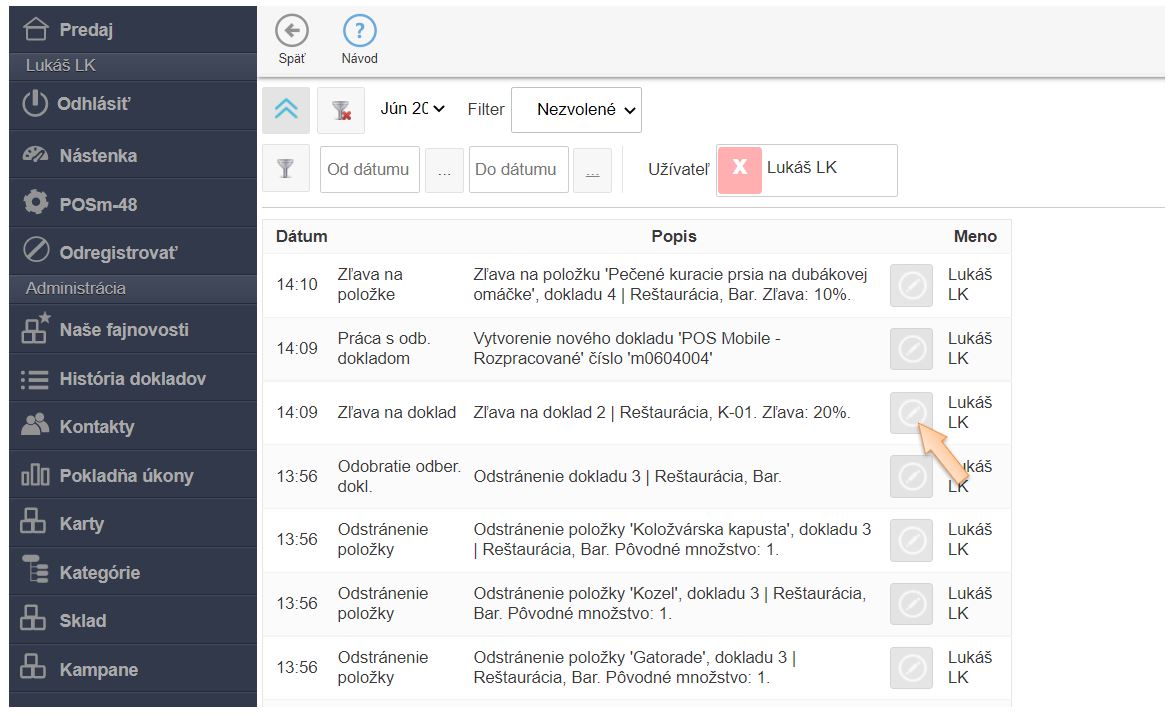
Task: Click the clear filter funnel icon
Action: point(341,110)
